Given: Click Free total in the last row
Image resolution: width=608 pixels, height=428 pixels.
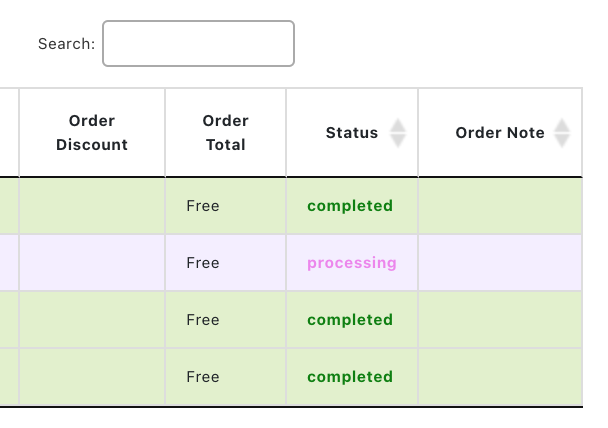Looking at the screenshot, I should click(203, 377).
